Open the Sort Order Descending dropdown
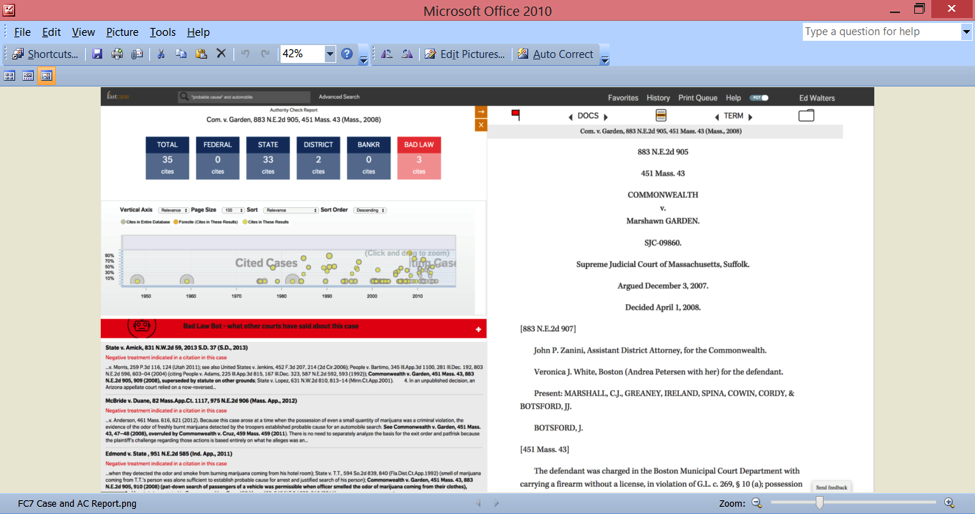Image resolution: width=975 pixels, height=514 pixels. 370,211
